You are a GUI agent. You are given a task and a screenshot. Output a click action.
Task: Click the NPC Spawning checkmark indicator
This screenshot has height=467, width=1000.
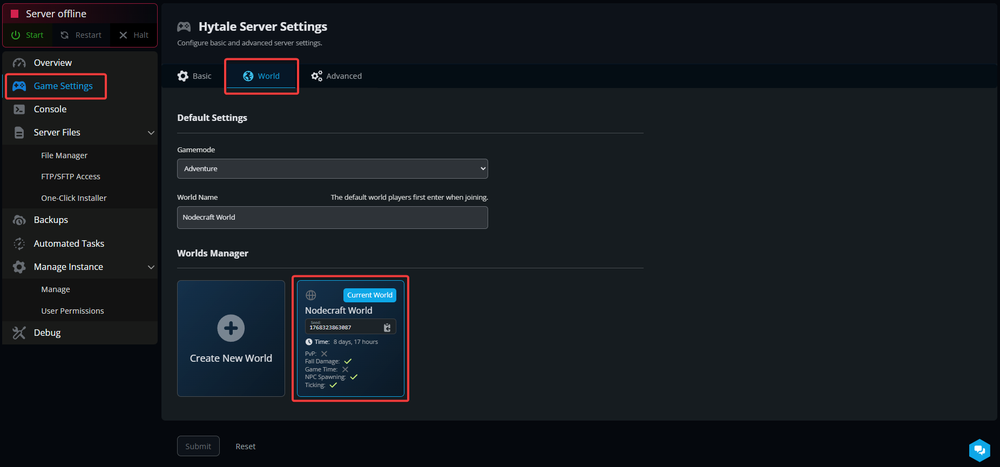pyautogui.click(x=353, y=377)
